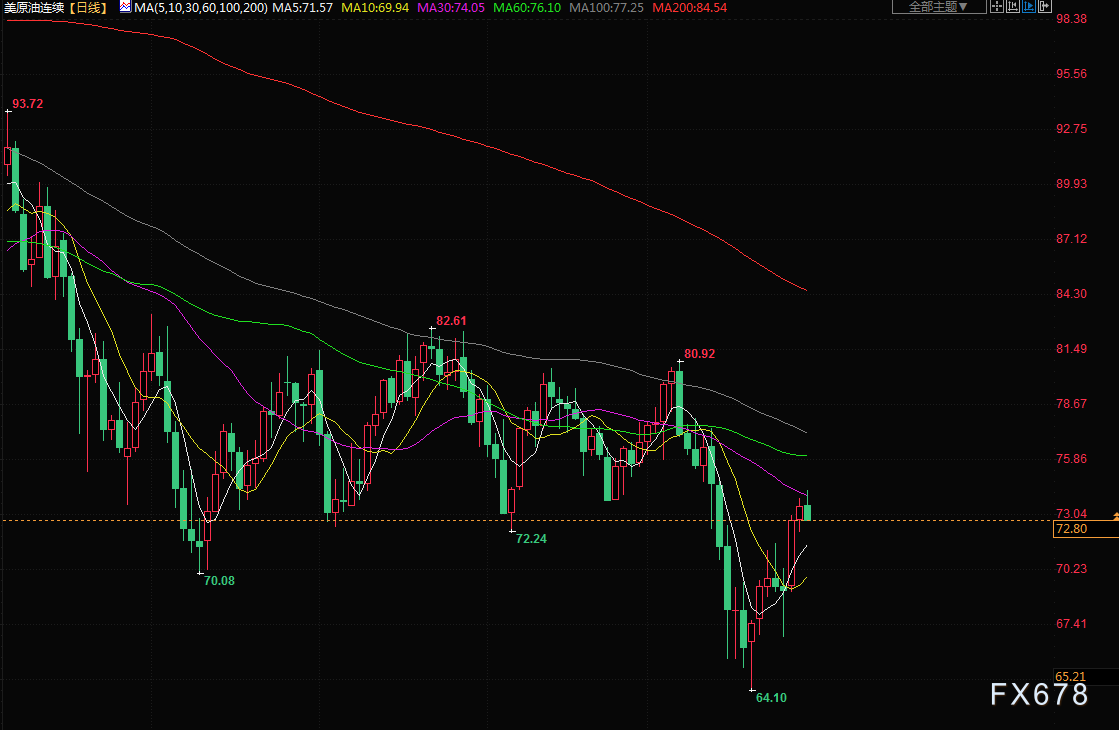Click the 80.92 peak price label

(x=699, y=353)
